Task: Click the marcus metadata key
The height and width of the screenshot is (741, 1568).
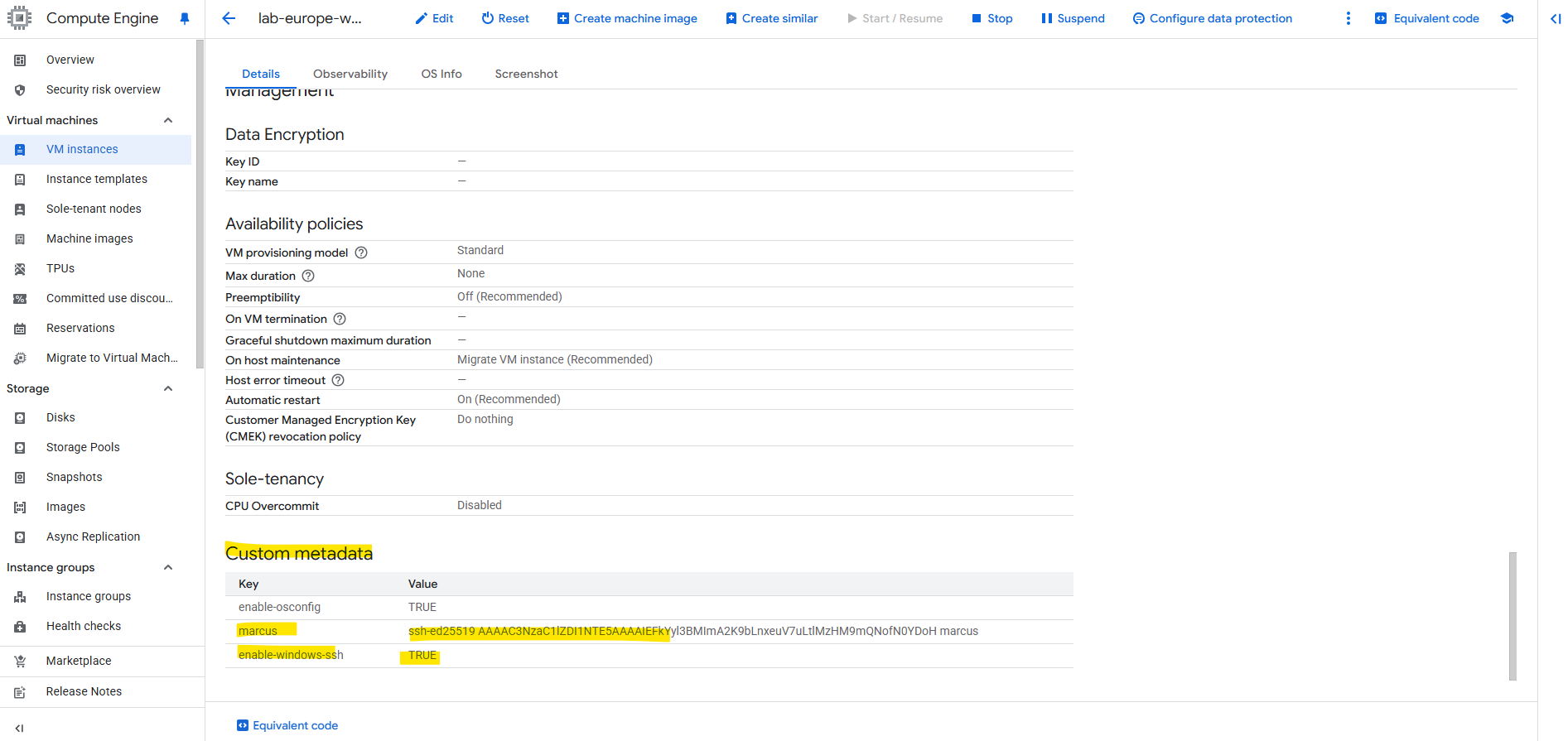Action: coord(258,631)
